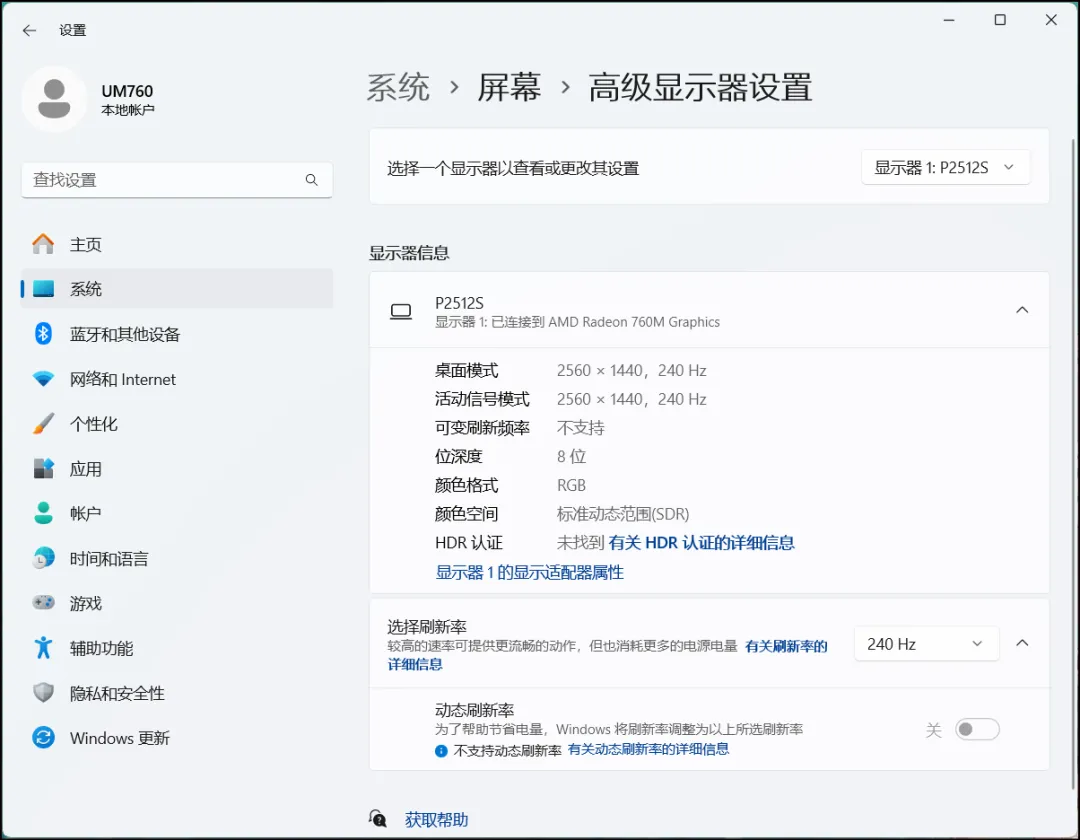The image size is (1080, 840).
Task: Go to 主页 in the sidebar
Action: pos(86,245)
